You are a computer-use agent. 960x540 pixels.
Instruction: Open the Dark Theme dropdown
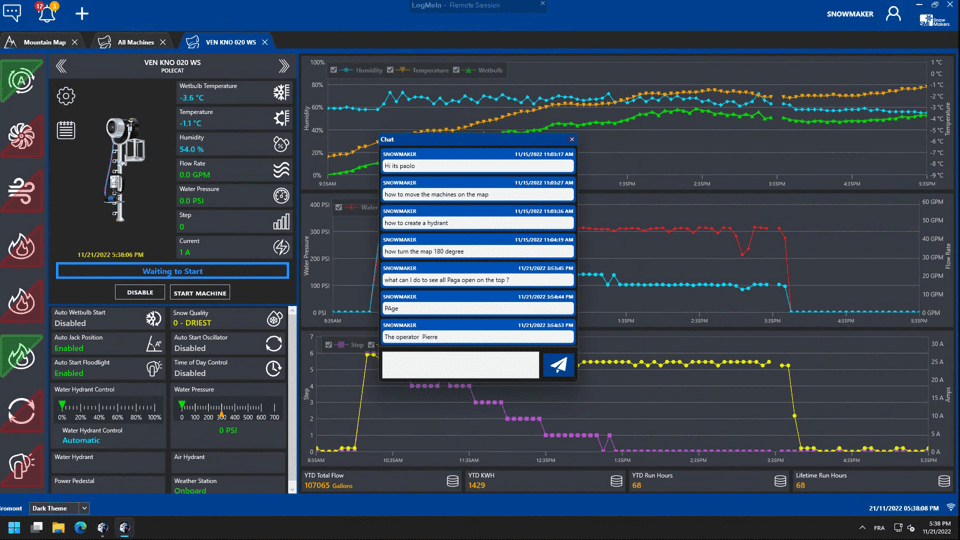click(59, 508)
